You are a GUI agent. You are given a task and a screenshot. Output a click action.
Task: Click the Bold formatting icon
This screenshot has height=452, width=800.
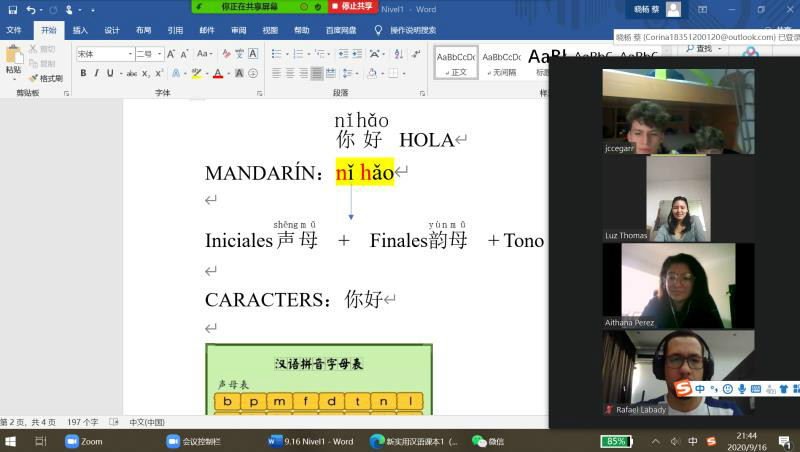(82, 73)
